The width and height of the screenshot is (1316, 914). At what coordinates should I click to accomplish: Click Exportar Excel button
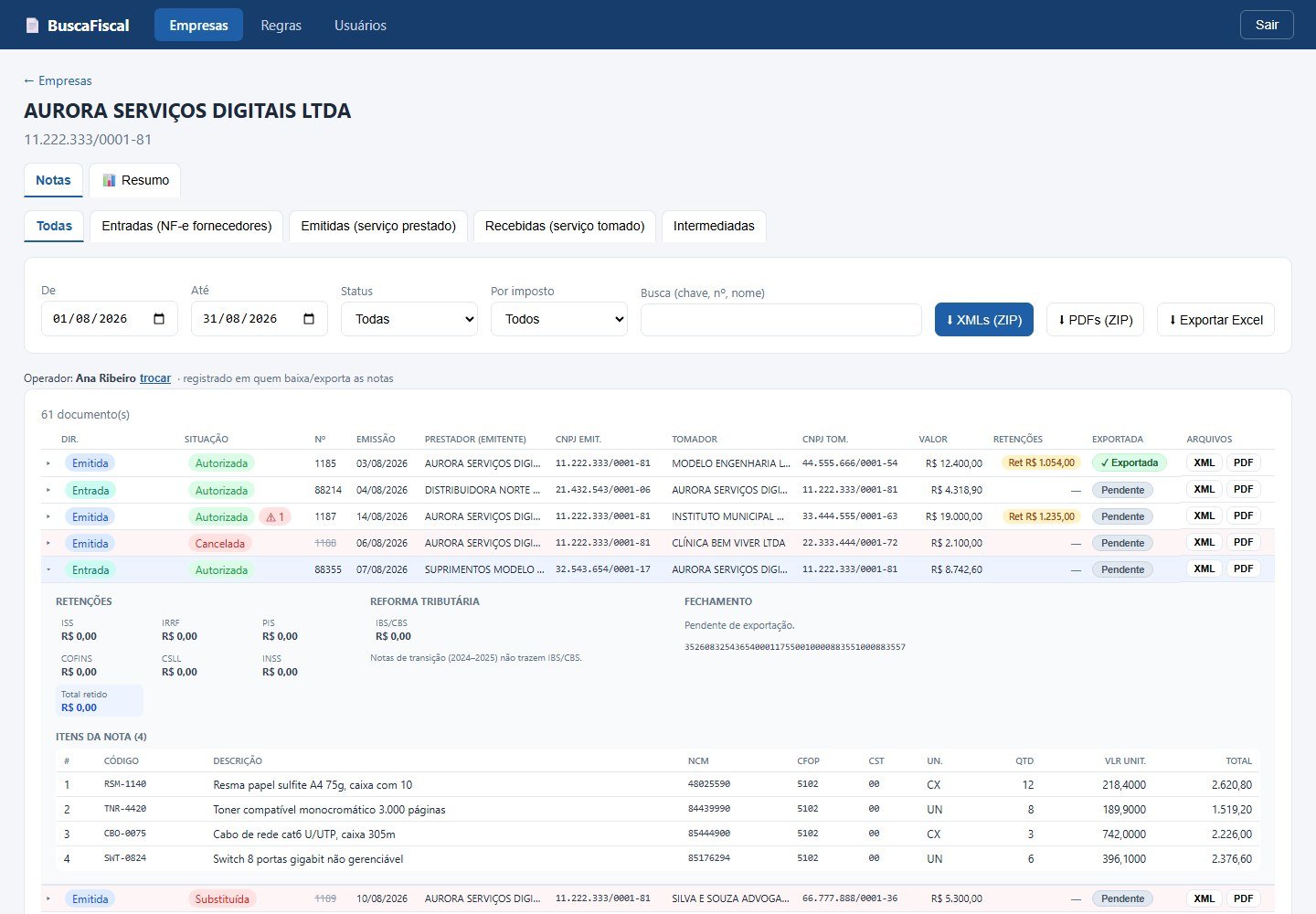[1215, 319]
